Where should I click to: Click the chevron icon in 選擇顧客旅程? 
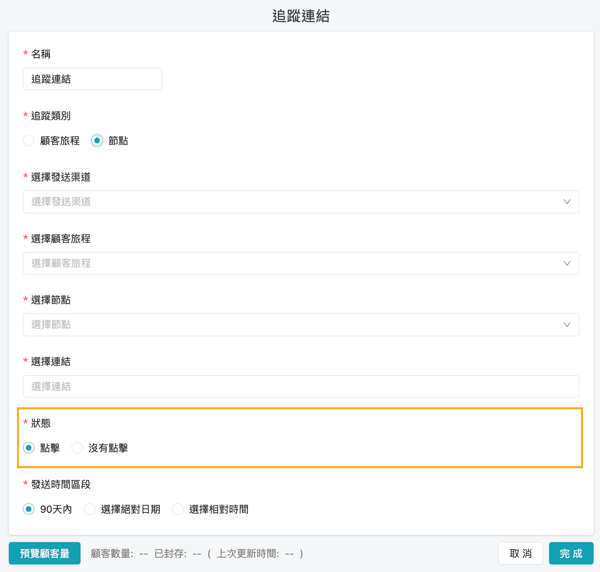(x=566, y=264)
